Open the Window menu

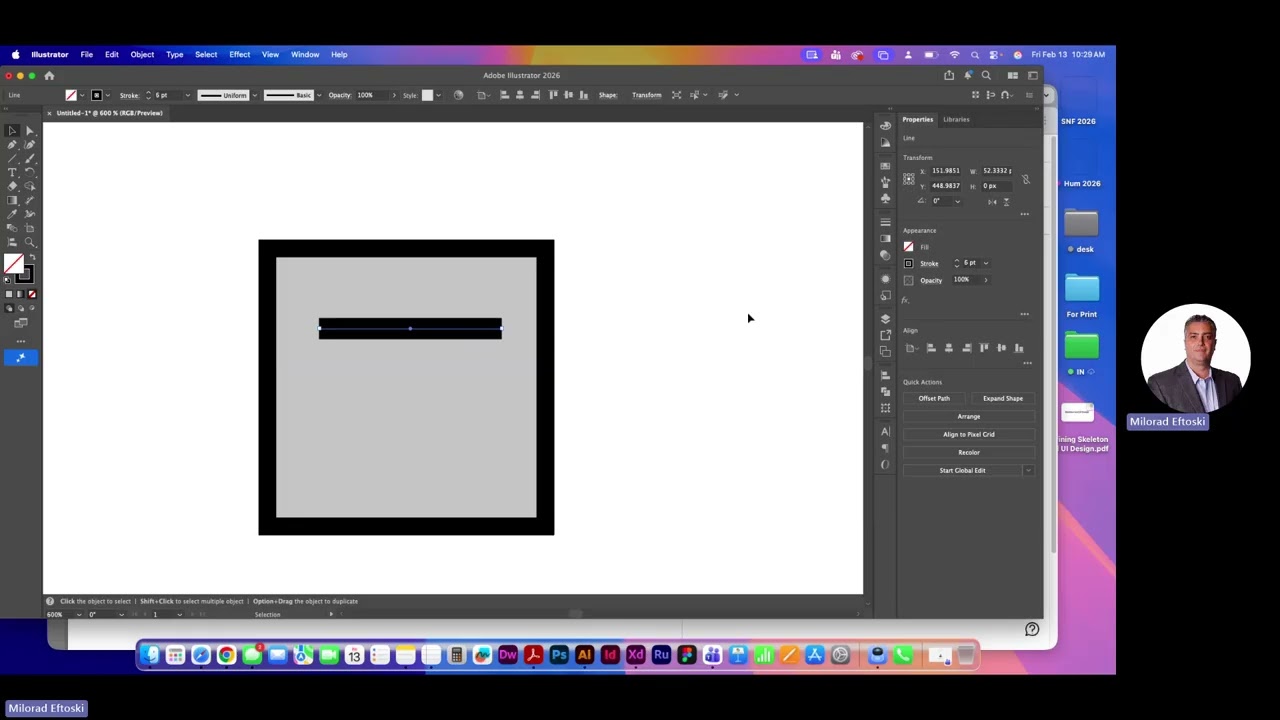(x=305, y=54)
